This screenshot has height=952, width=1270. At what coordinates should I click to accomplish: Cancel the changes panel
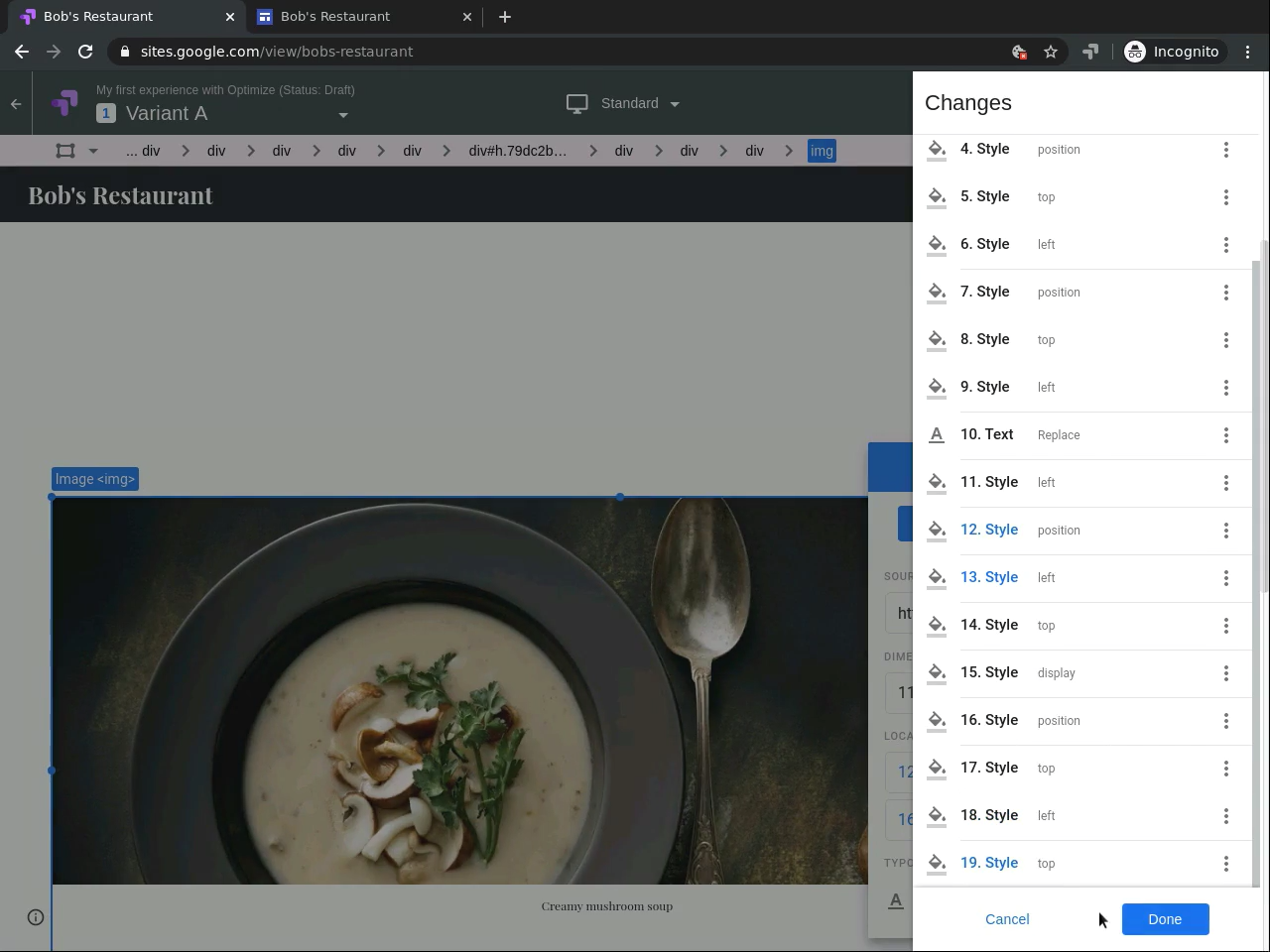tap(1007, 919)
